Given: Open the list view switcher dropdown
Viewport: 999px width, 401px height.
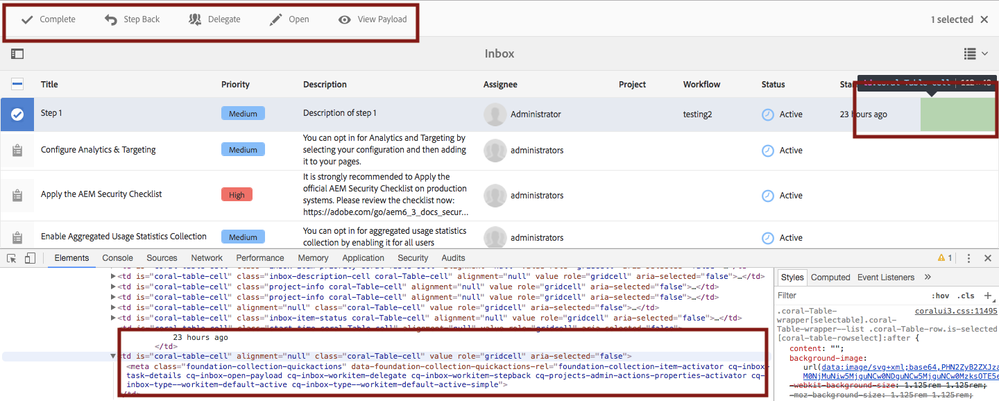Looking at the screenshot, I should 974,54.
